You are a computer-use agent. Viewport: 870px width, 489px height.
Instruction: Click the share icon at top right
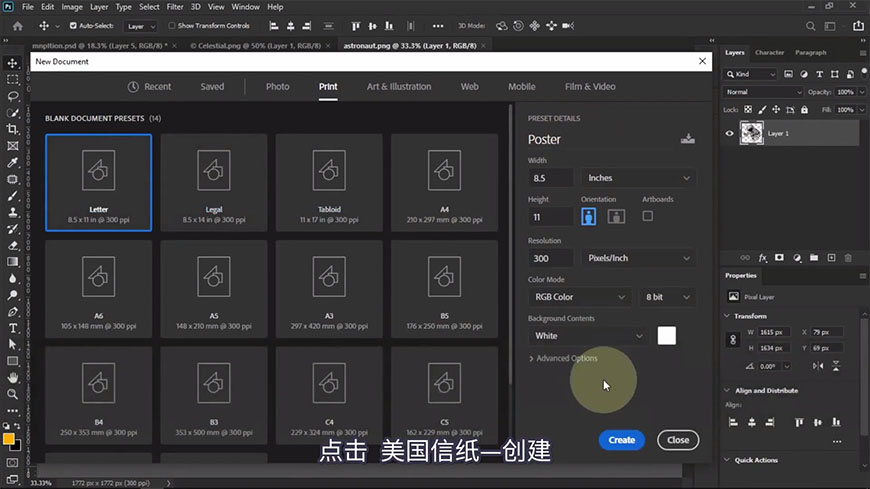click(x=858, y=26)
